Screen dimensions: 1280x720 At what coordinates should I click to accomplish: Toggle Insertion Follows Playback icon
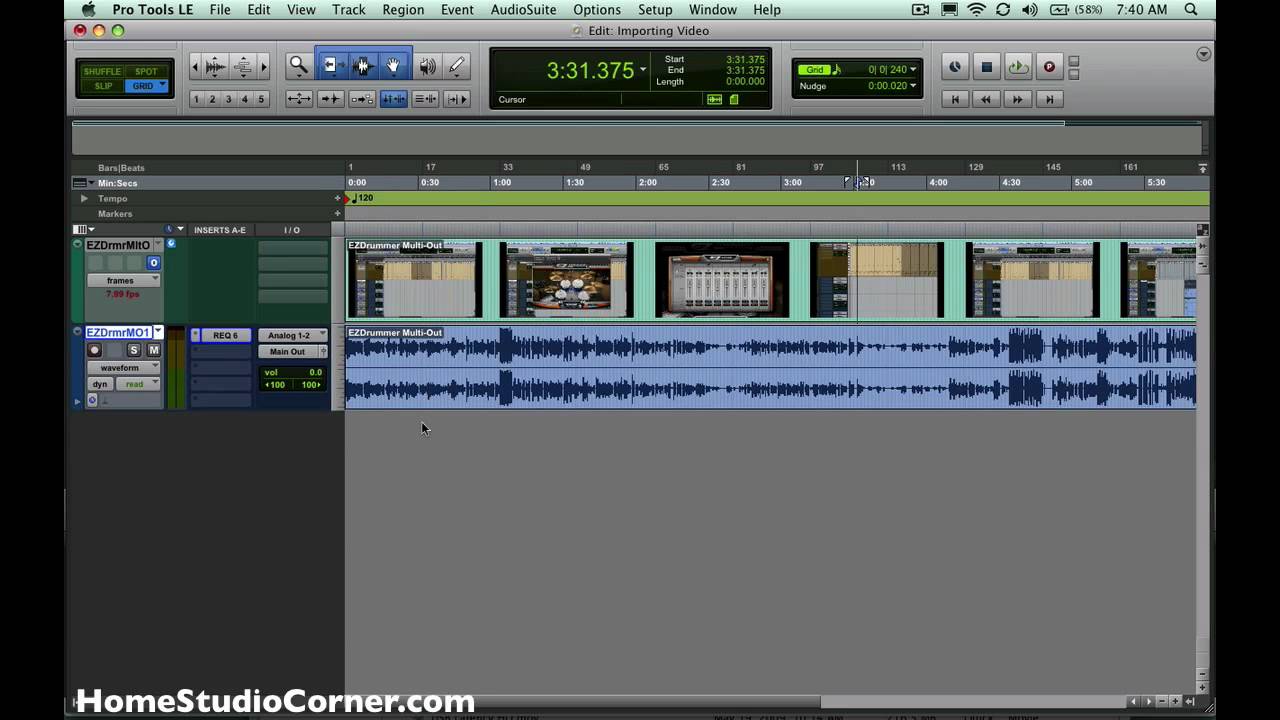click(456, 99)
